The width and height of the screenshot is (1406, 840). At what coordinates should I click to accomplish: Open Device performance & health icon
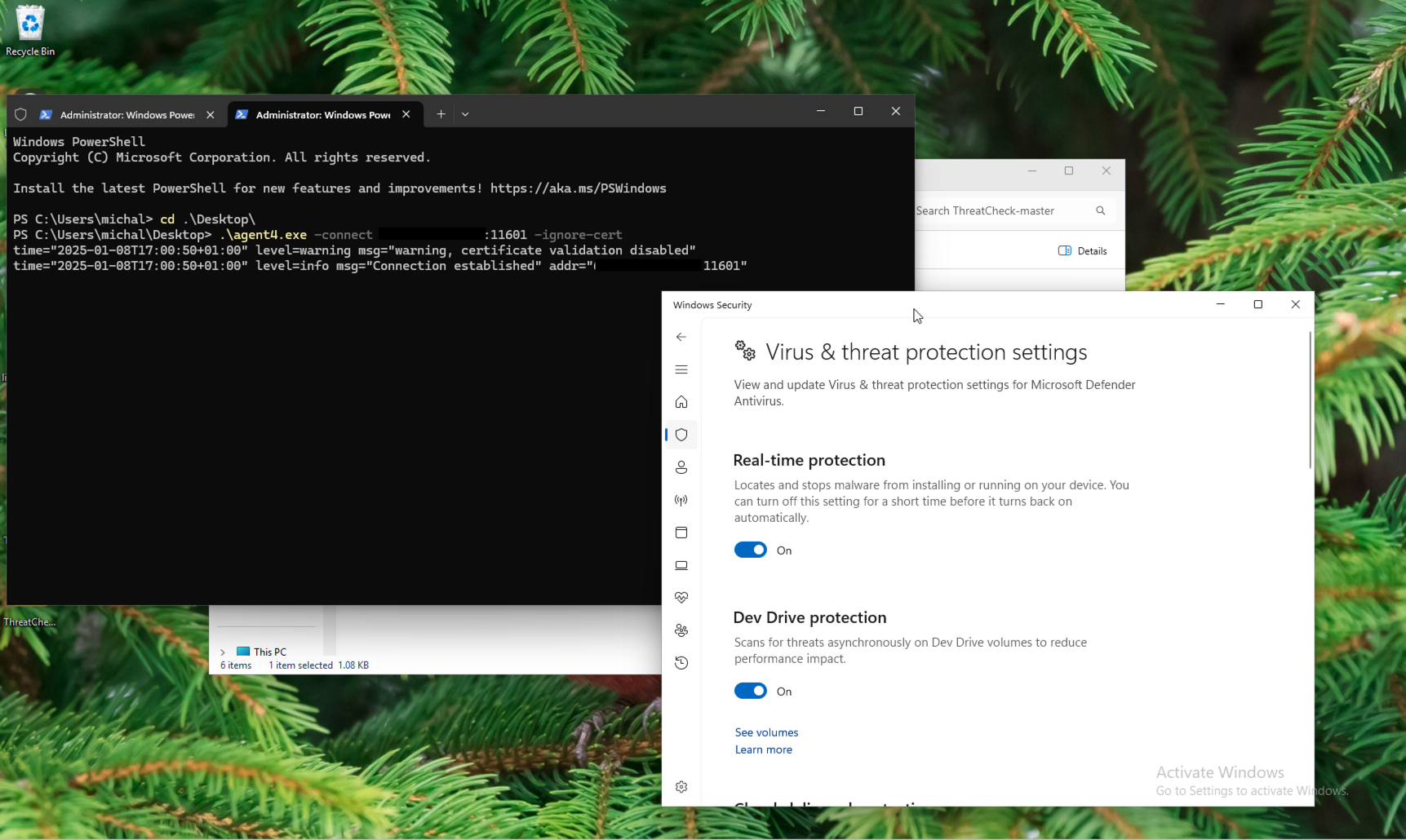[681, 598]
